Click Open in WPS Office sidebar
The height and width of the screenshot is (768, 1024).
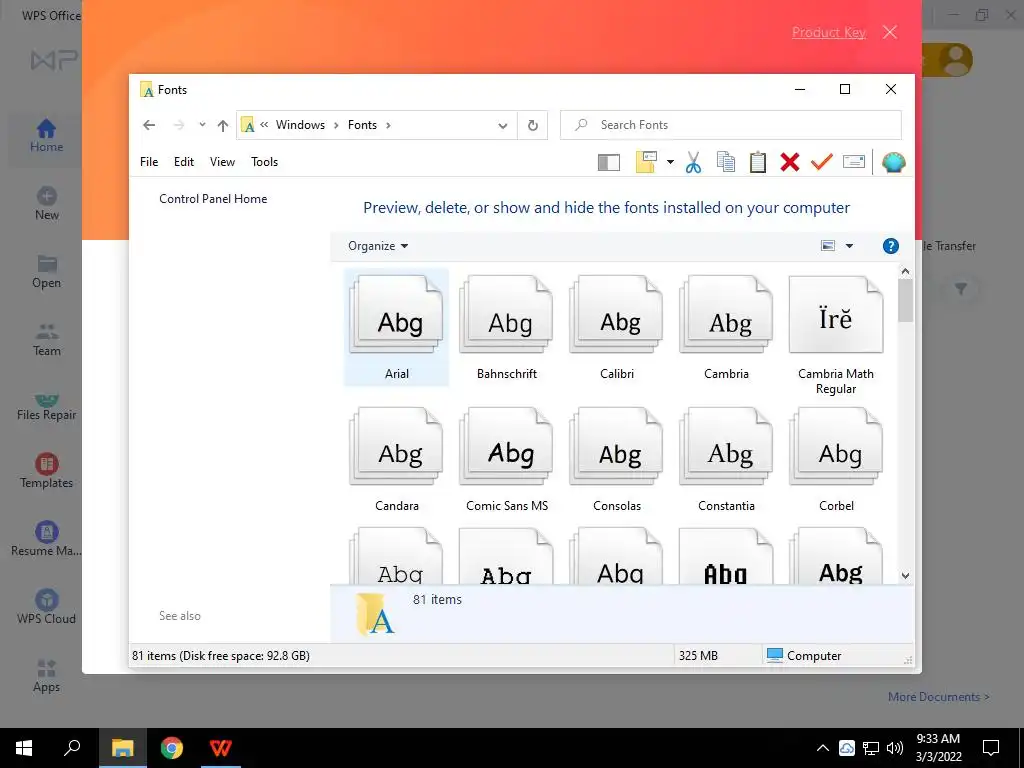point(46,272)
